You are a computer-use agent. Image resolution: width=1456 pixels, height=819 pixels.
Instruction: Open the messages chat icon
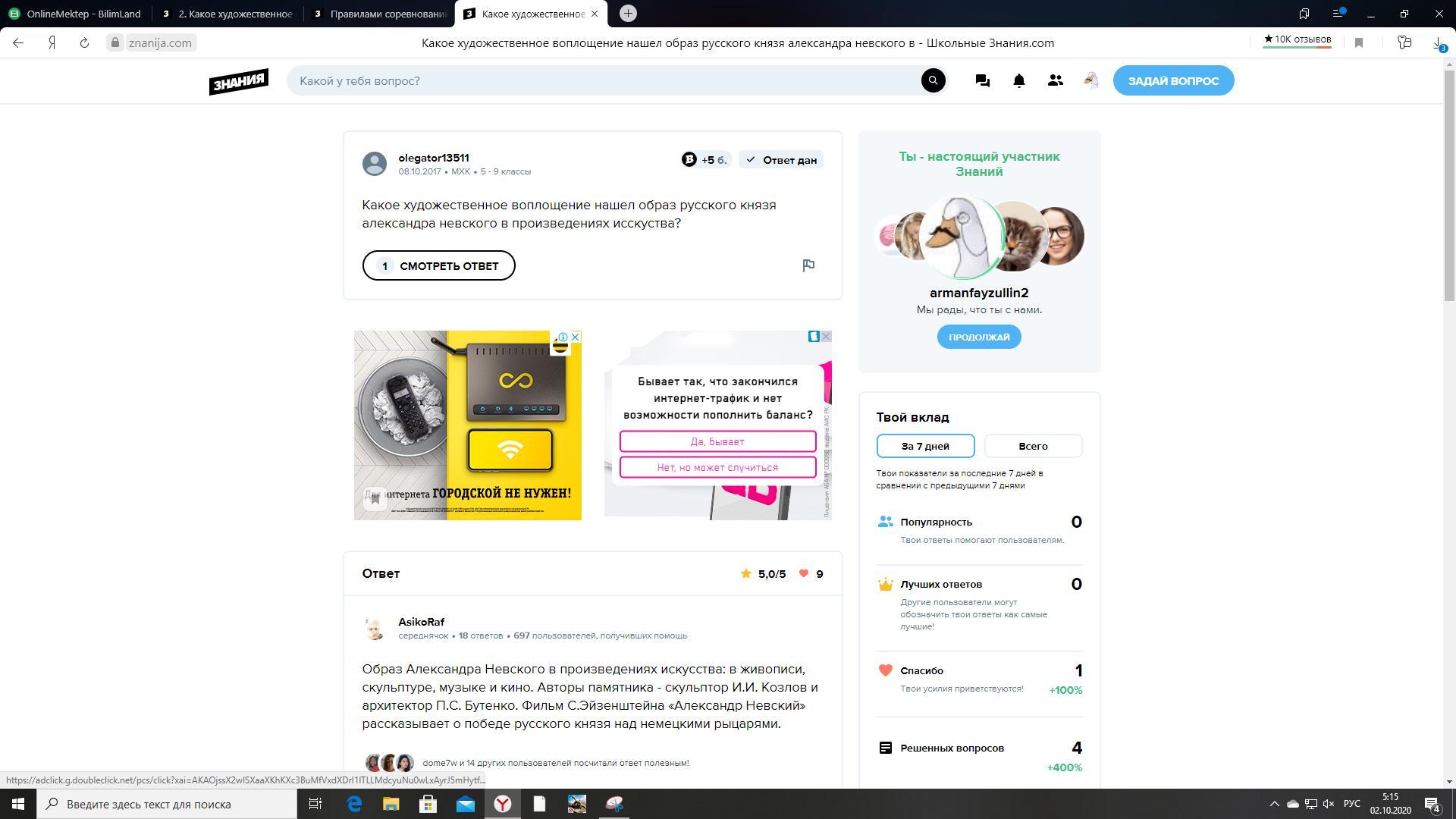click(982, 80)
